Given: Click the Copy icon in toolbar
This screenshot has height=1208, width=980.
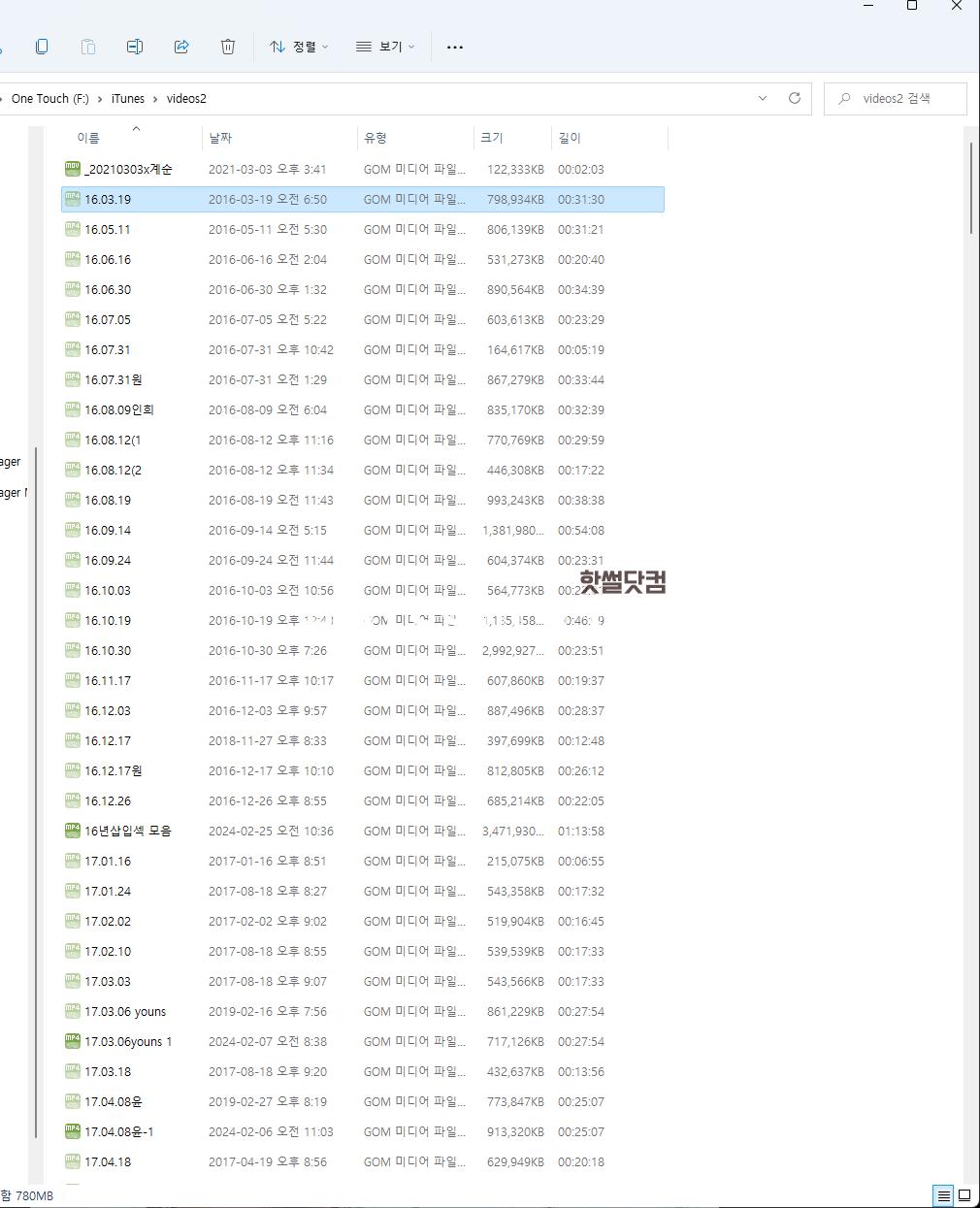Looking at the screenshot, I should pyautogui.click(x=42, y=47).
